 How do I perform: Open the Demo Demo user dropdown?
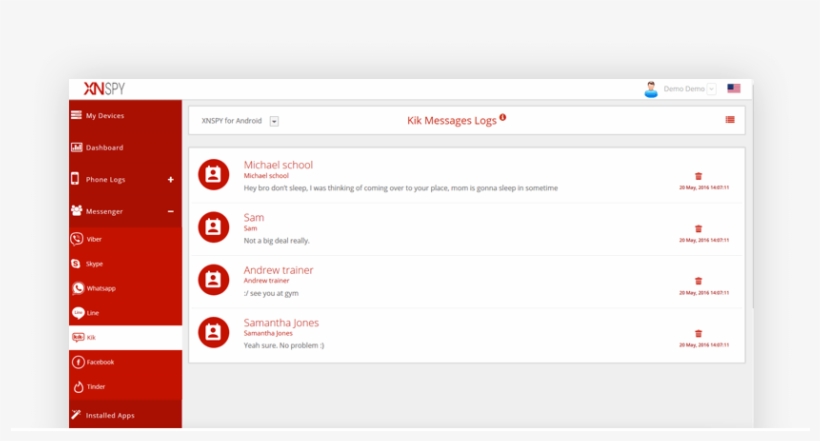[x=711, y=89]
